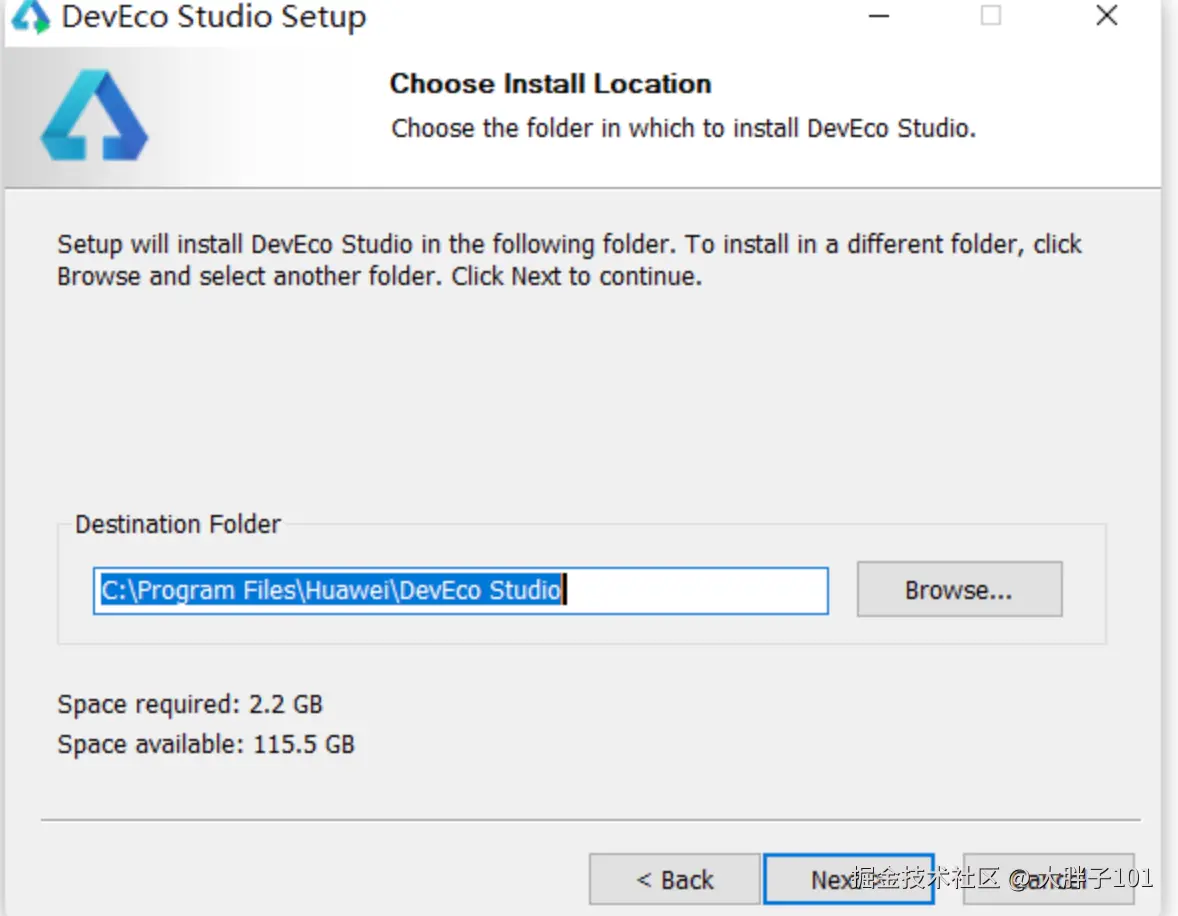Viewport: 1178px width, 916px height.
Task: Click the "Space required: 2.2 GB" text
Action: (x=190, y=705)
